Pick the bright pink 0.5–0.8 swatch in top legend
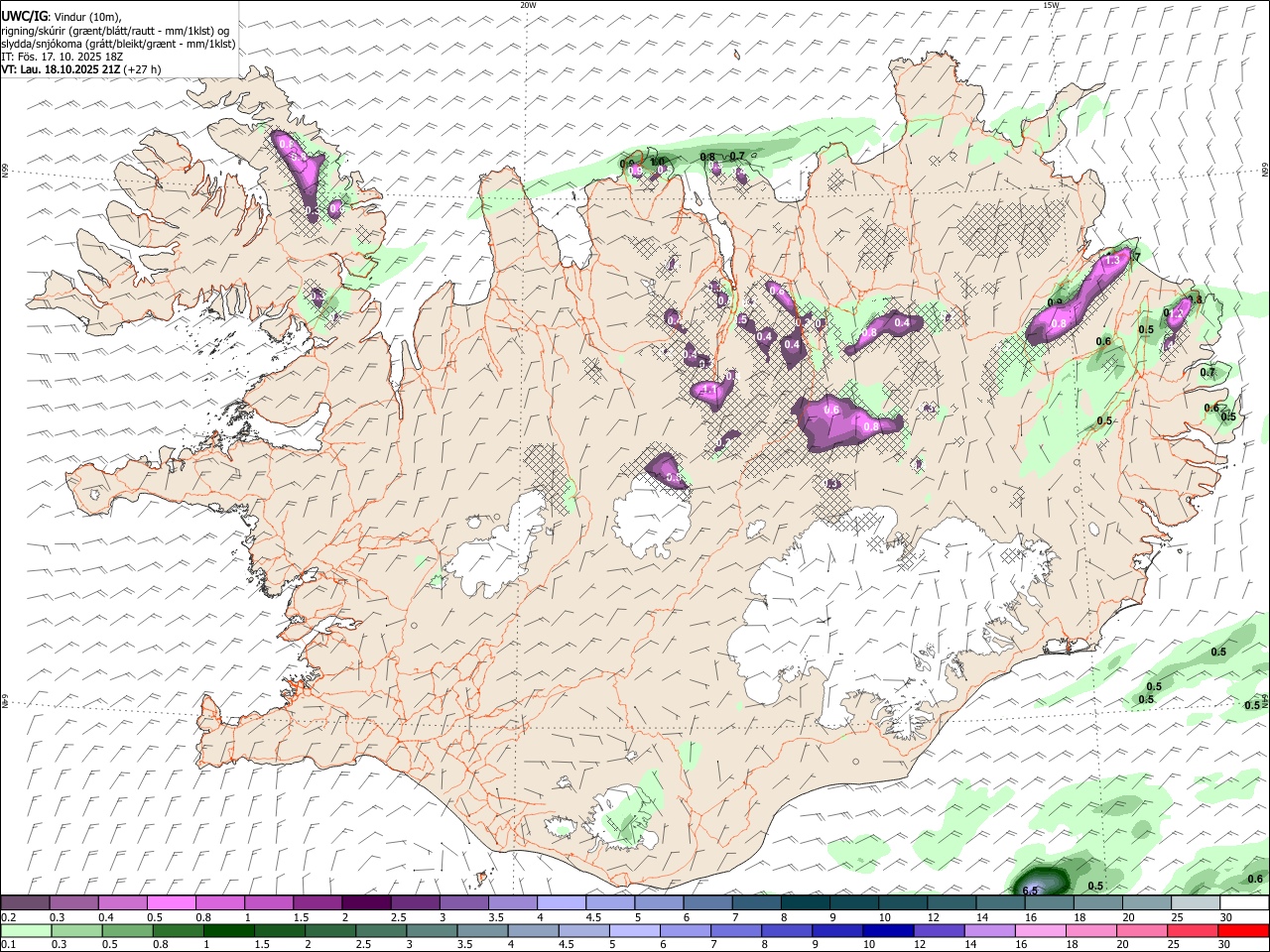The height and width of the screenshot is (952, 1270). pos(171,903)
